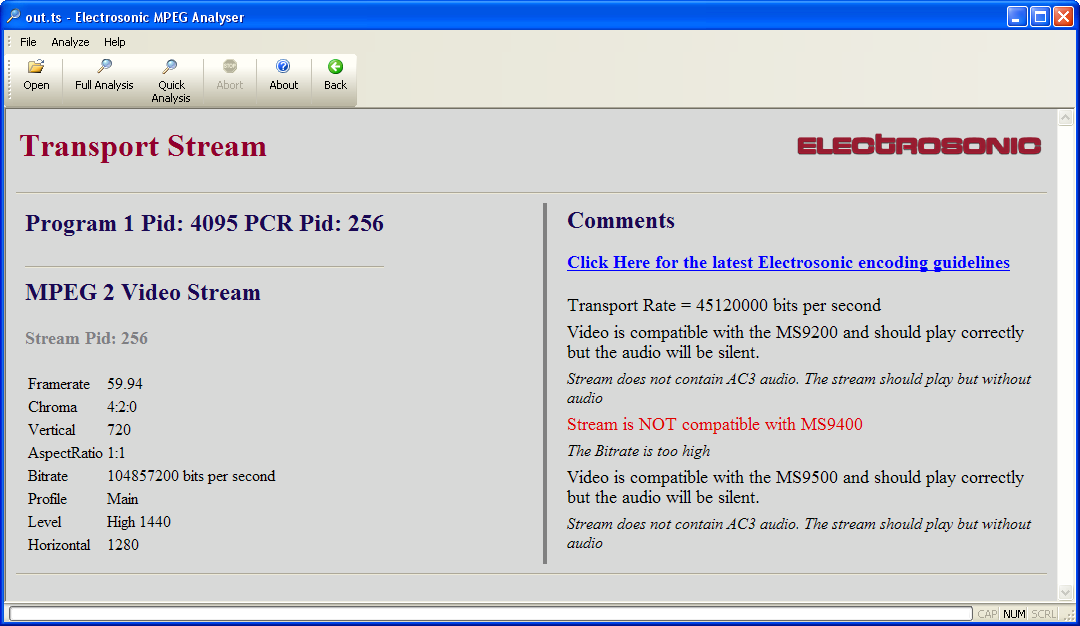This screenshot has height=626, width=1080.
Task: Click the NUM indicator in status bar
Action: [1014, 614]
